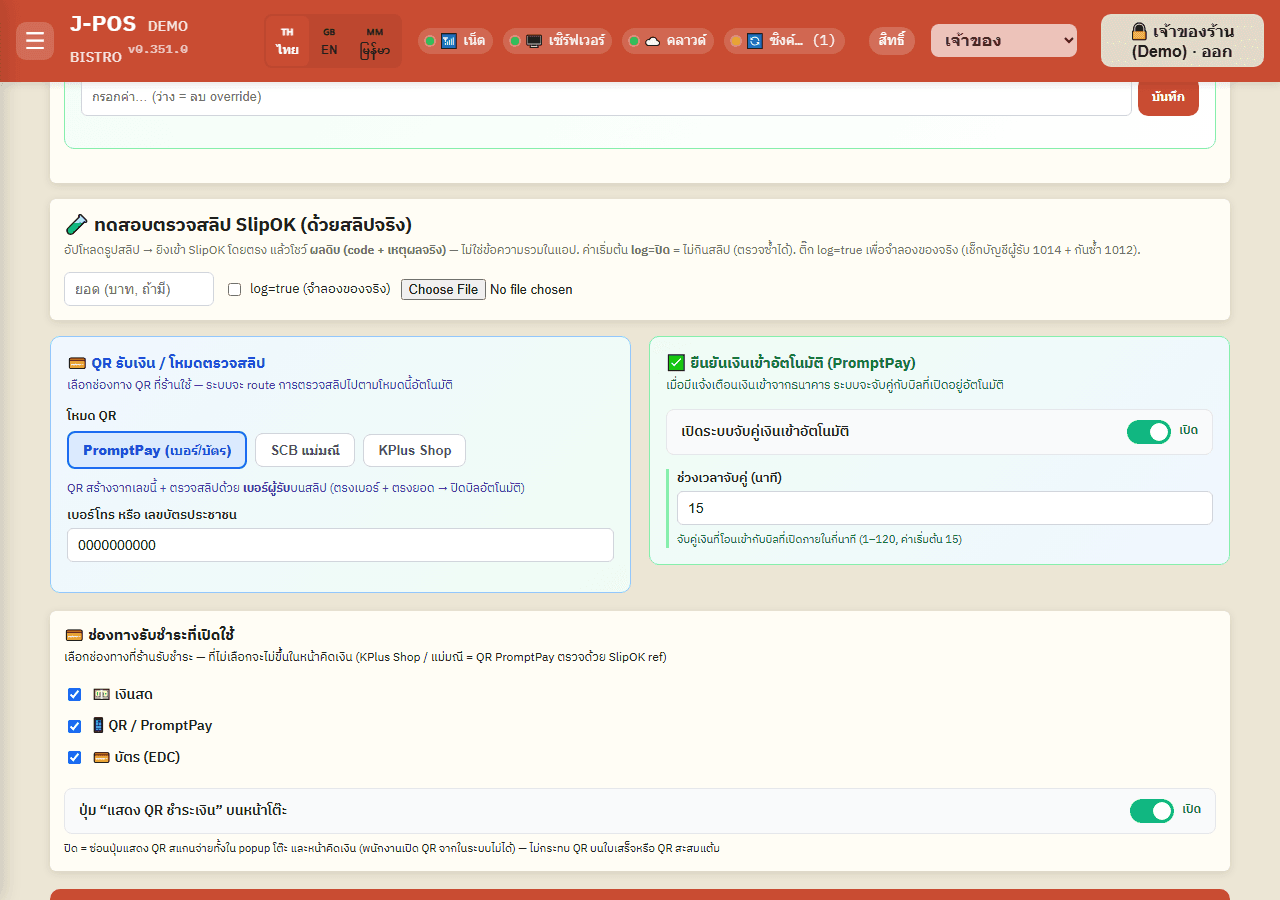This screenshot has width=1280, height=900.
Task: Tick the log=true checkbox
Action: [x=234, y=289]
